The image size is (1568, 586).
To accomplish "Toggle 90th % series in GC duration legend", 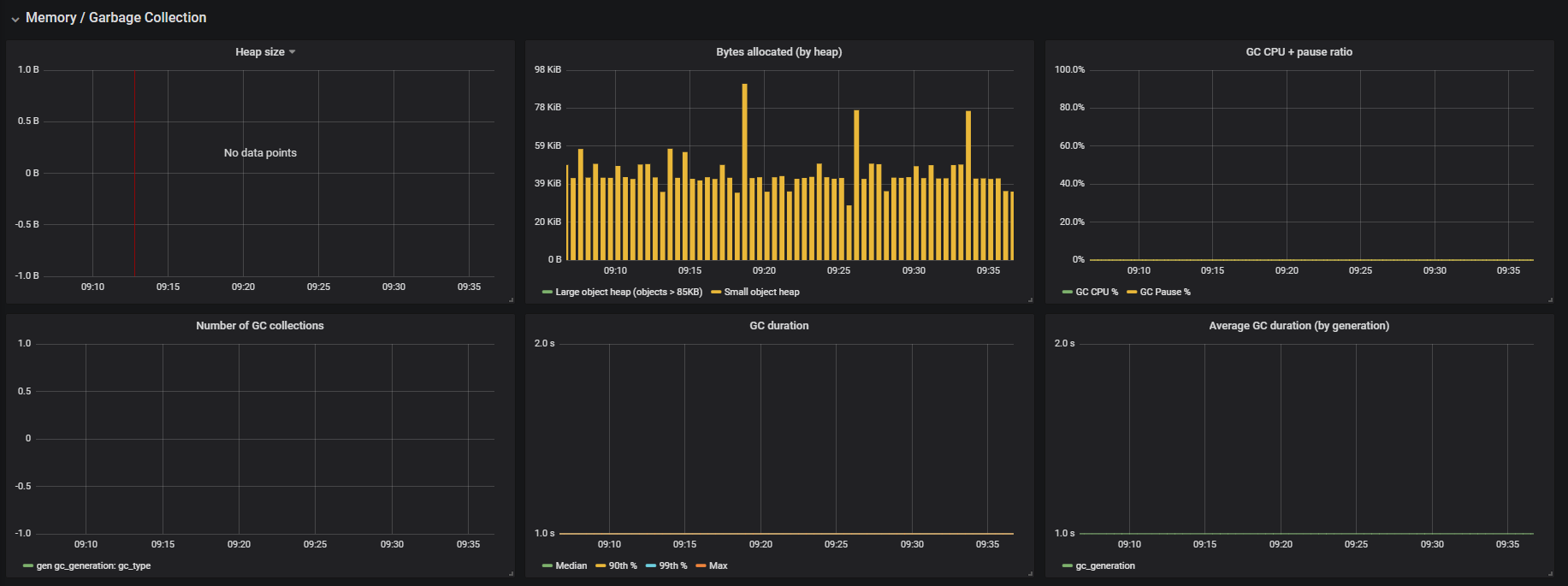I will 623,565.
